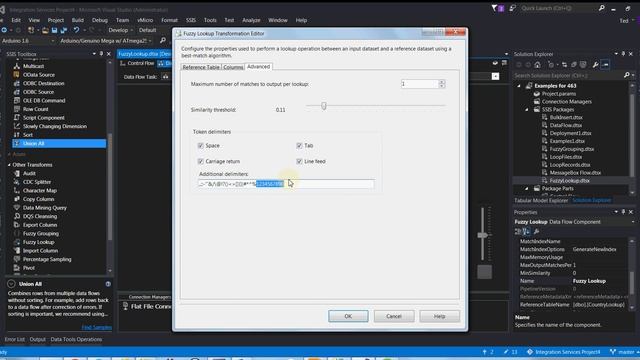This screenshot has height=360, width=640.
Task: Click Help button in Fuzzy Lookup editor
Action: (440, 316)
